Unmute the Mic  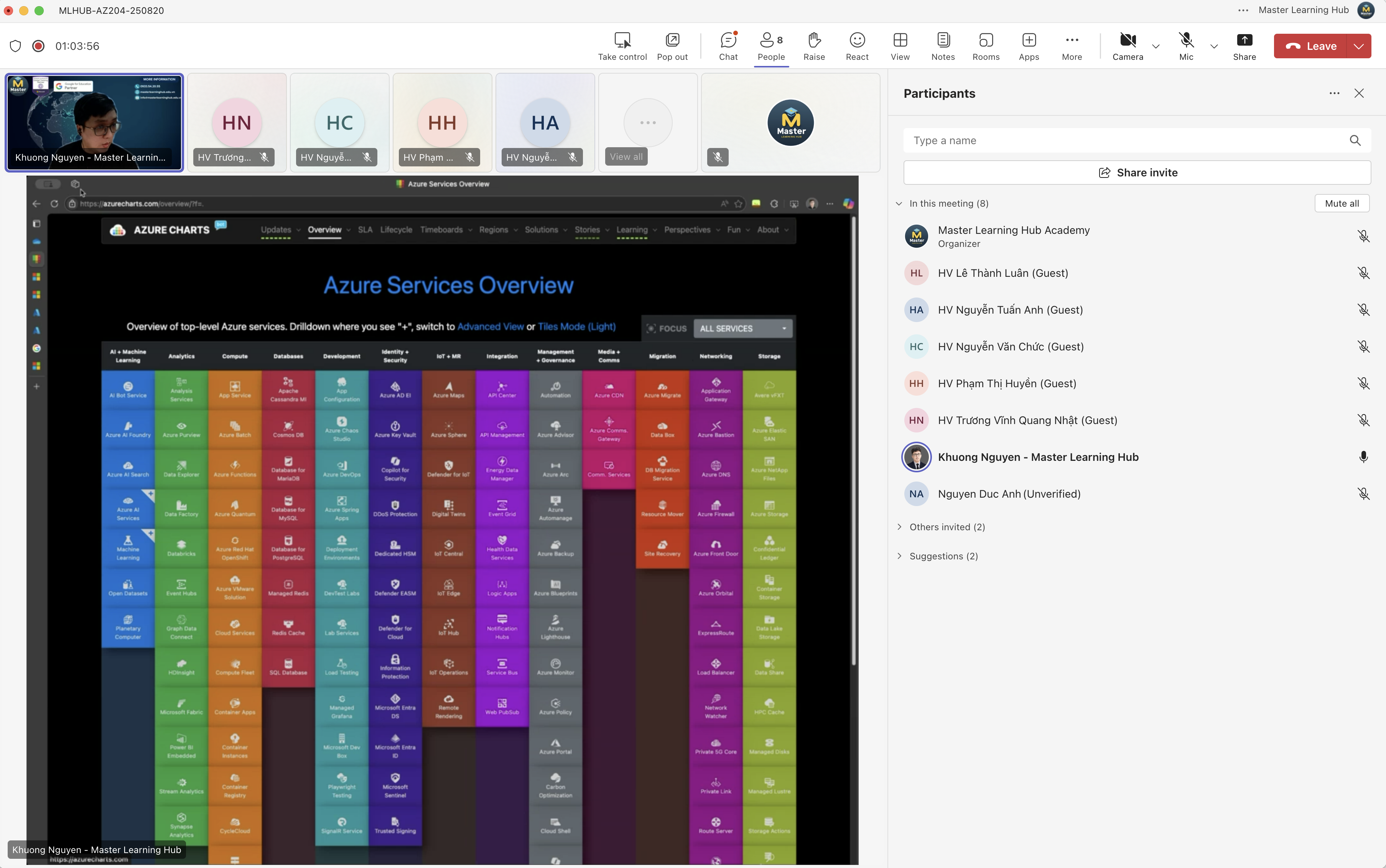coord(1186,46)
